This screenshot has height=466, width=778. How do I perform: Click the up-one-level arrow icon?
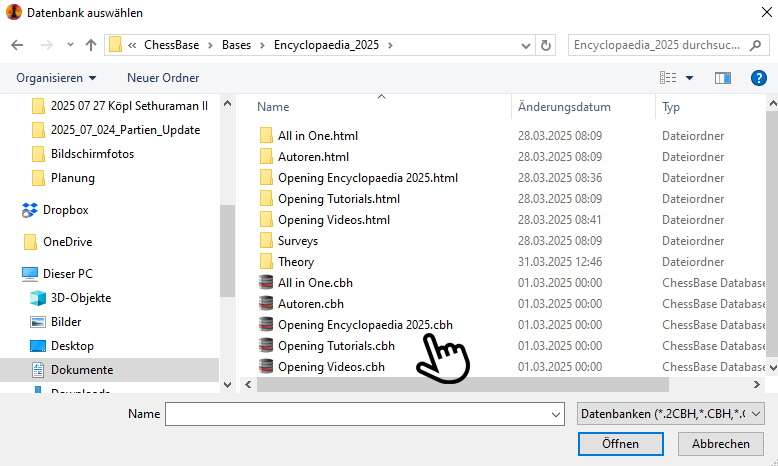point(91,45)
